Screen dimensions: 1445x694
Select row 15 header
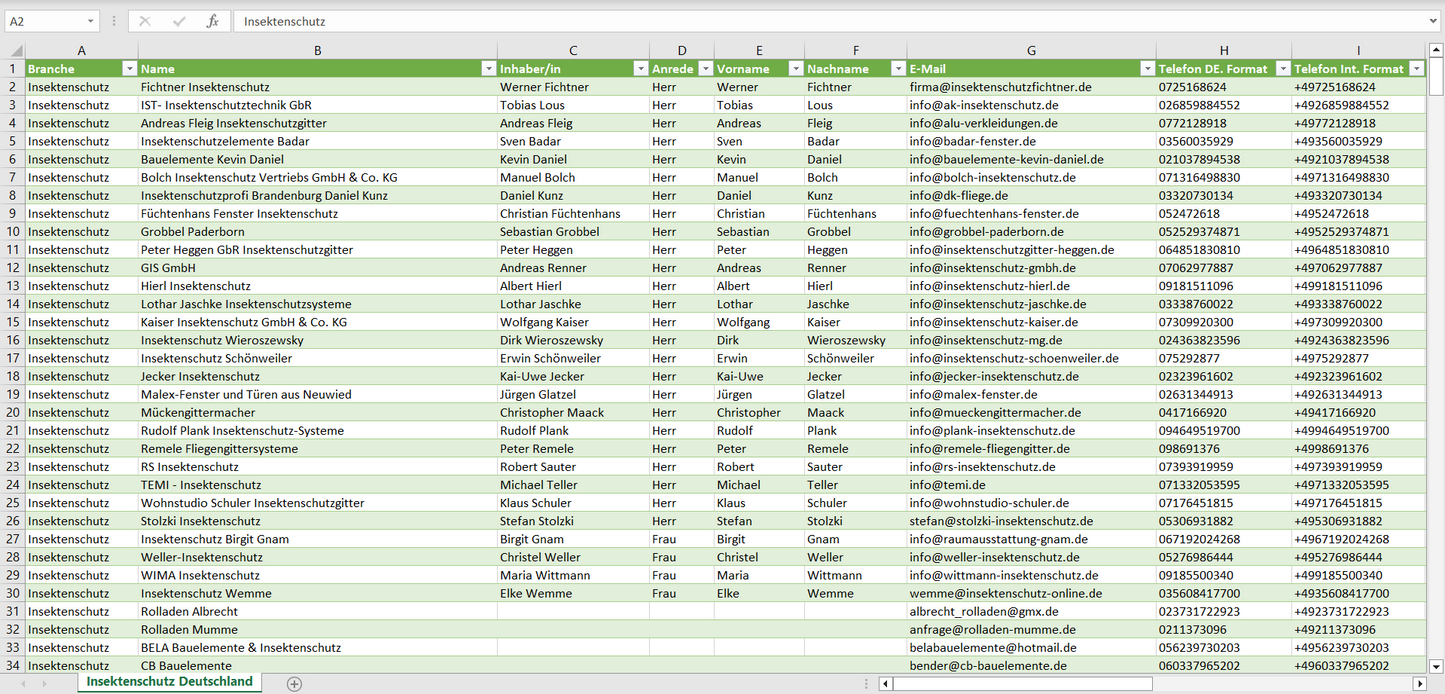point(13,322)
